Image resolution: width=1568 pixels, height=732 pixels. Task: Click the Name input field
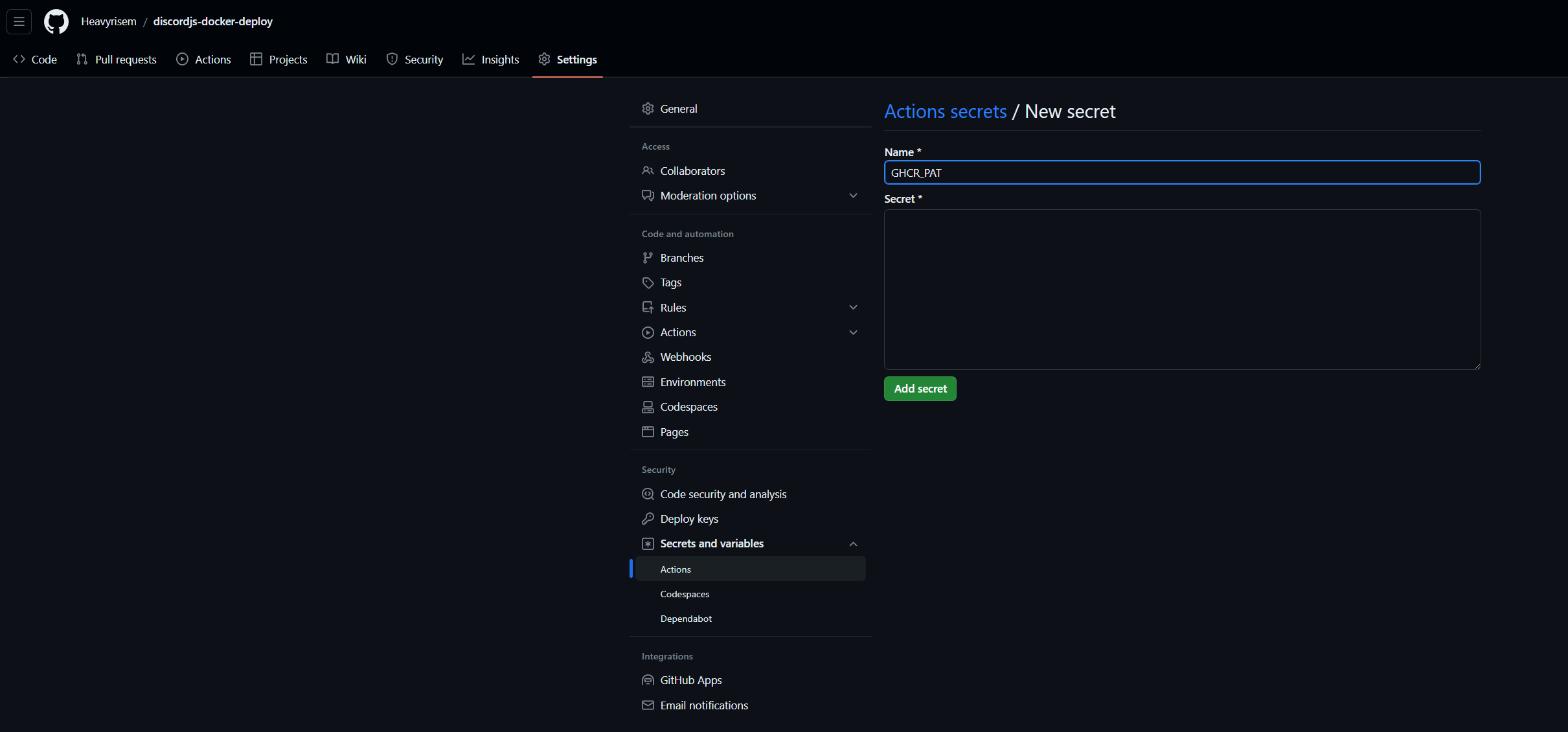pos(1182,173)
